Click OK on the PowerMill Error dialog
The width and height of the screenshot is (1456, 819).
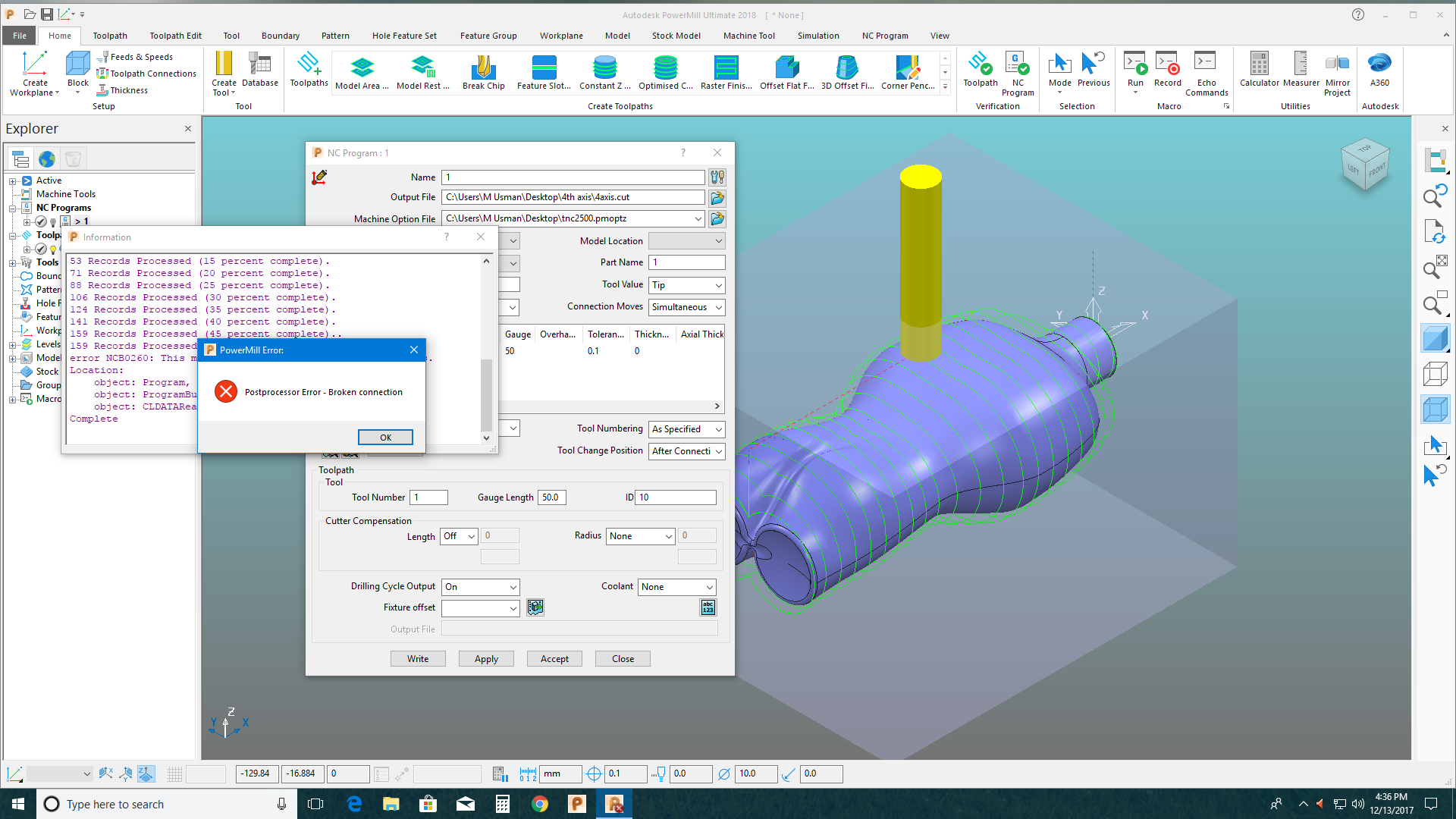pos(385,438)
